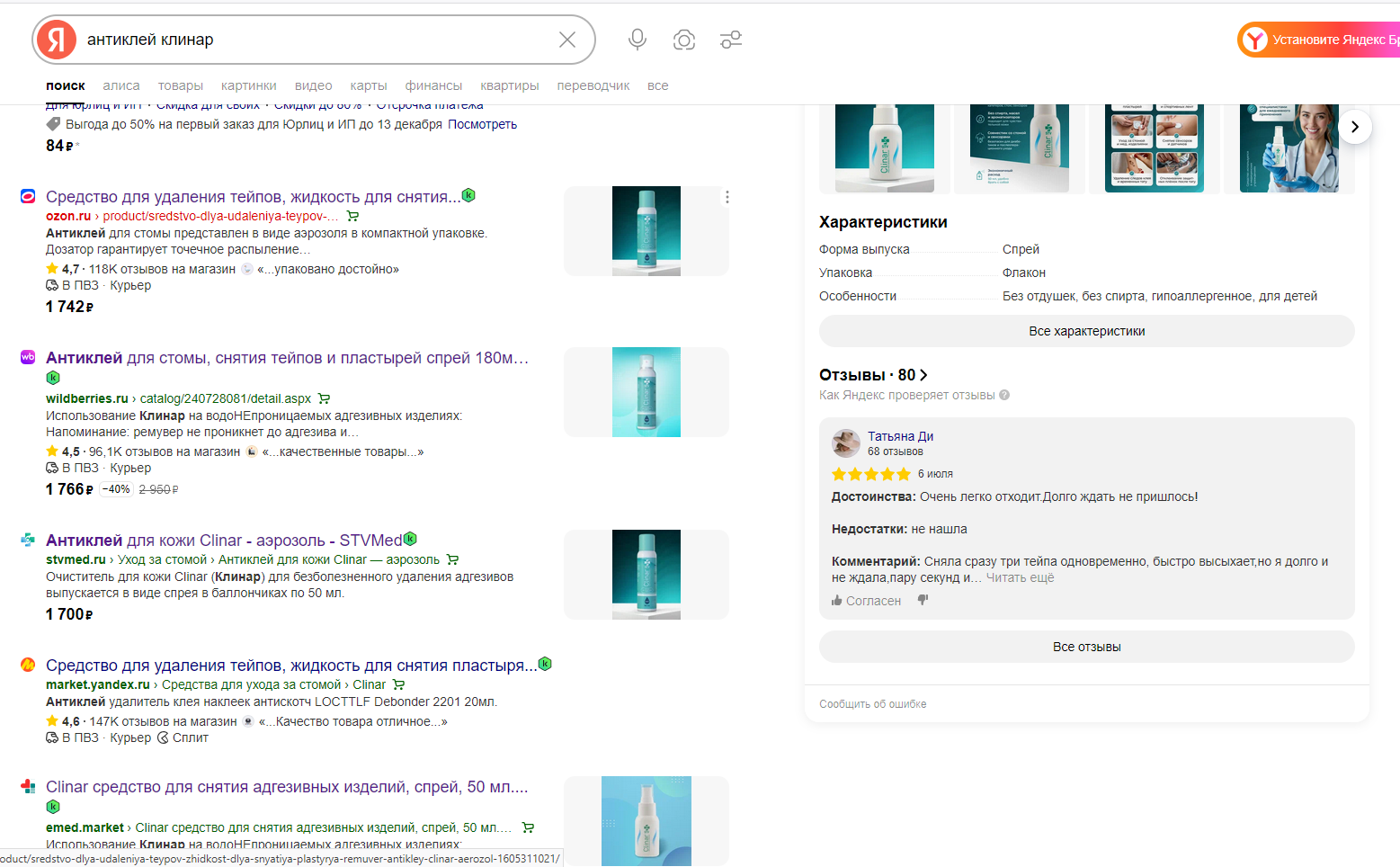The height and width of the screenshot is (867, 1400).
Task: Start voice search with microphone icon
Action: [638, 40]
